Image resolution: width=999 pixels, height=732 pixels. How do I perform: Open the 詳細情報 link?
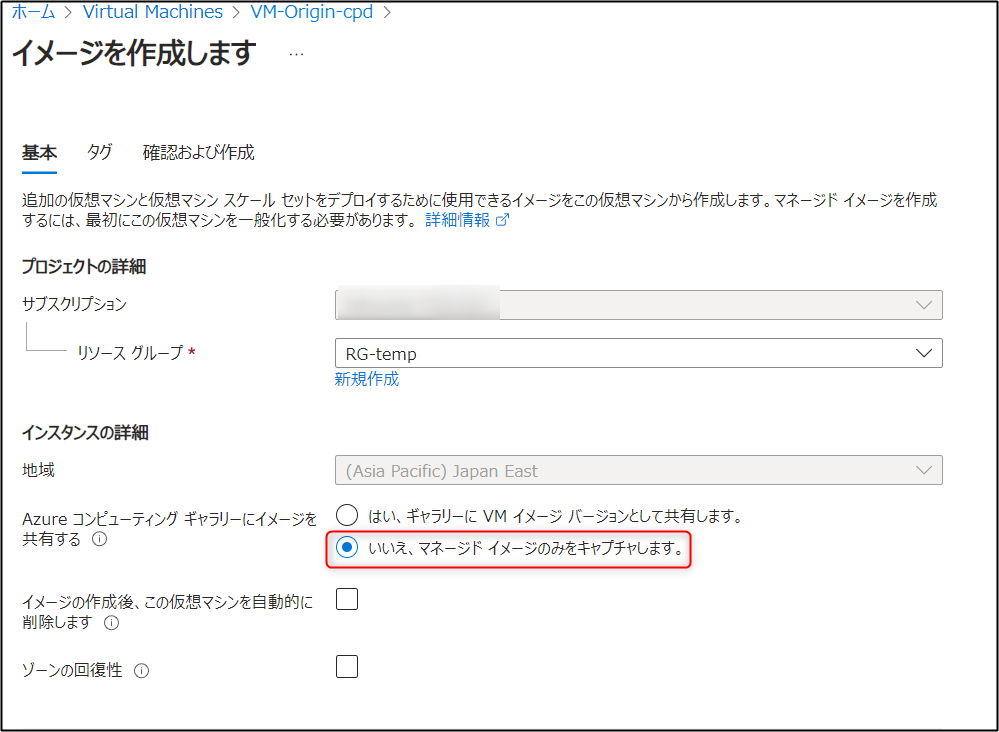[457, 220]
